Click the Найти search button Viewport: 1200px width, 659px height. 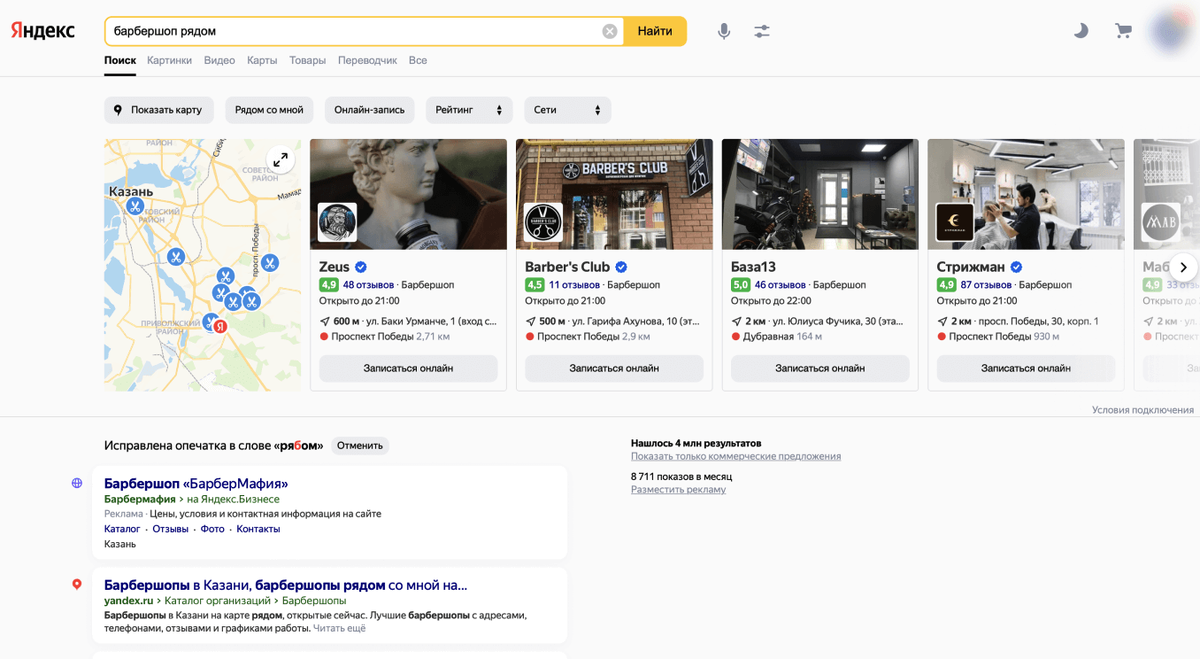pos(655,31)
